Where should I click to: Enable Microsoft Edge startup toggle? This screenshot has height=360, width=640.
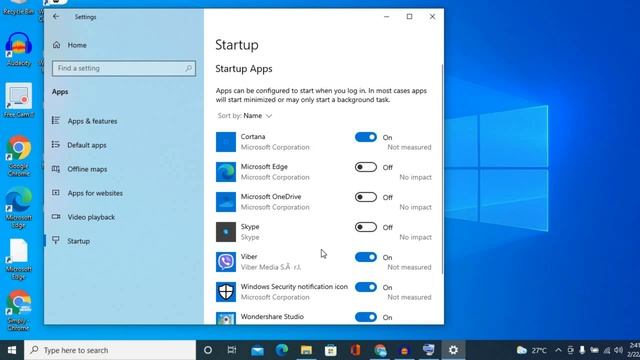tap(366, 167)
